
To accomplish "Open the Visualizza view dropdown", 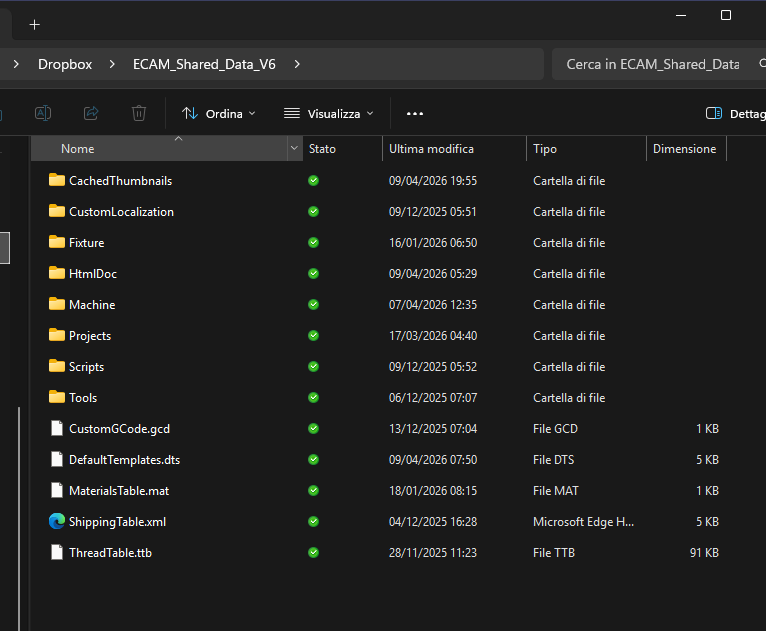I will 329,114.
